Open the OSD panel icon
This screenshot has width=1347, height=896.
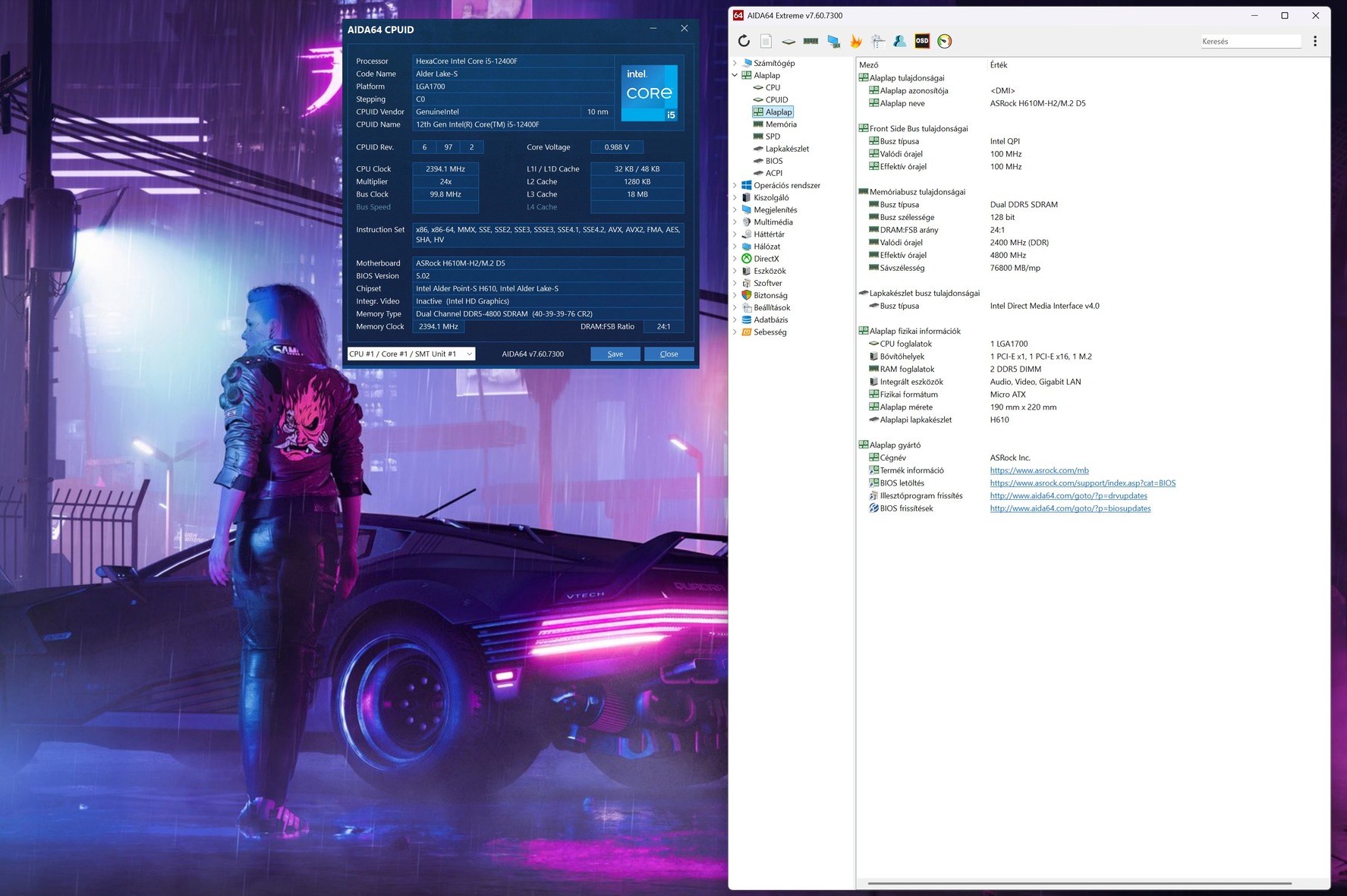pos(922,41)
